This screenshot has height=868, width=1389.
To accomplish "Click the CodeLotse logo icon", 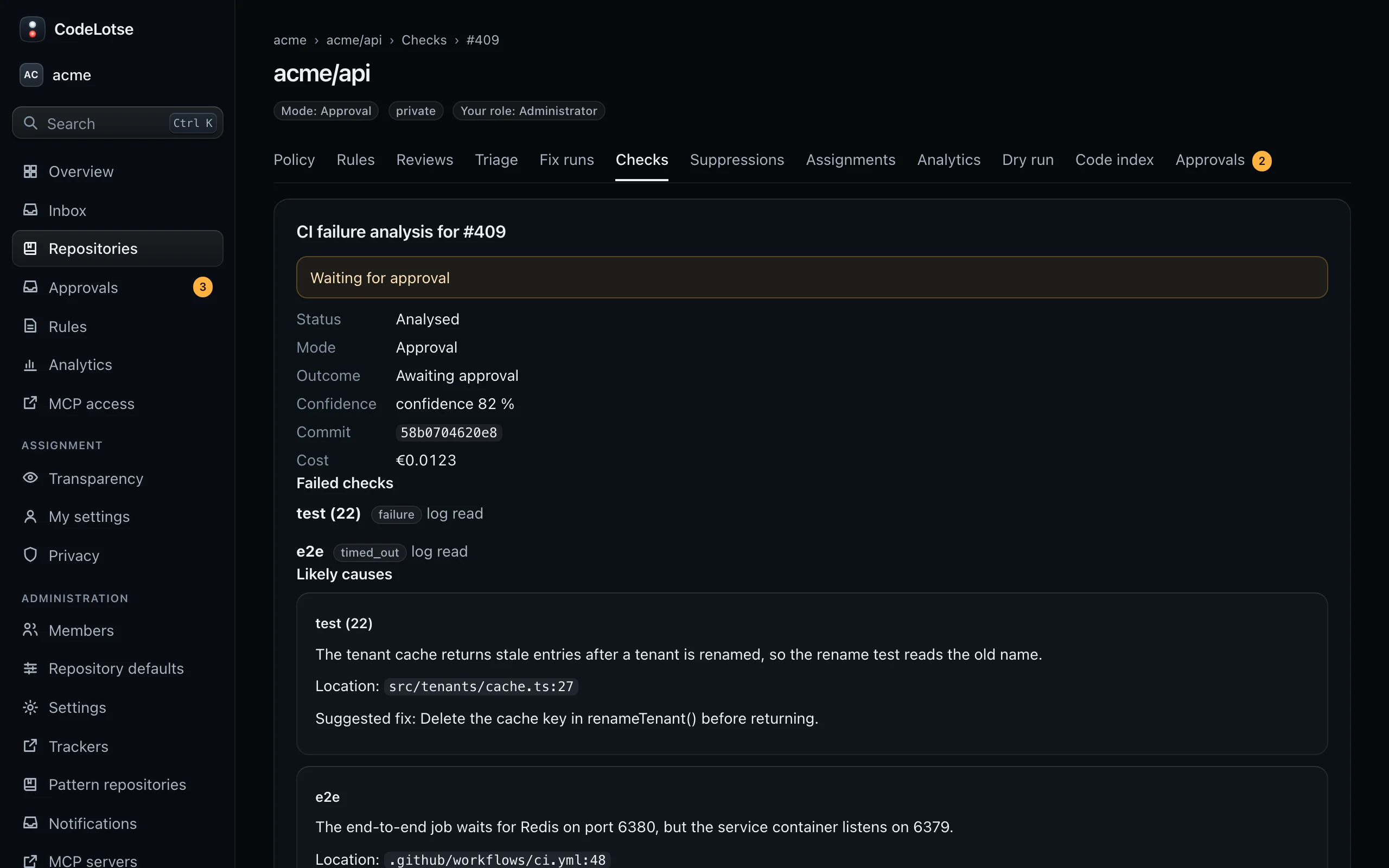I will [x=32, y=29].
